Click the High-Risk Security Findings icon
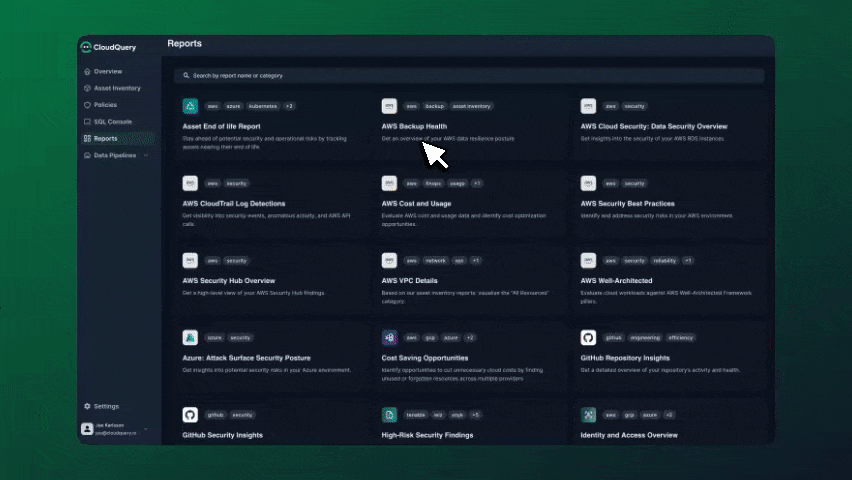The width and height of the screenshot is (852, 480). [389, 414]
